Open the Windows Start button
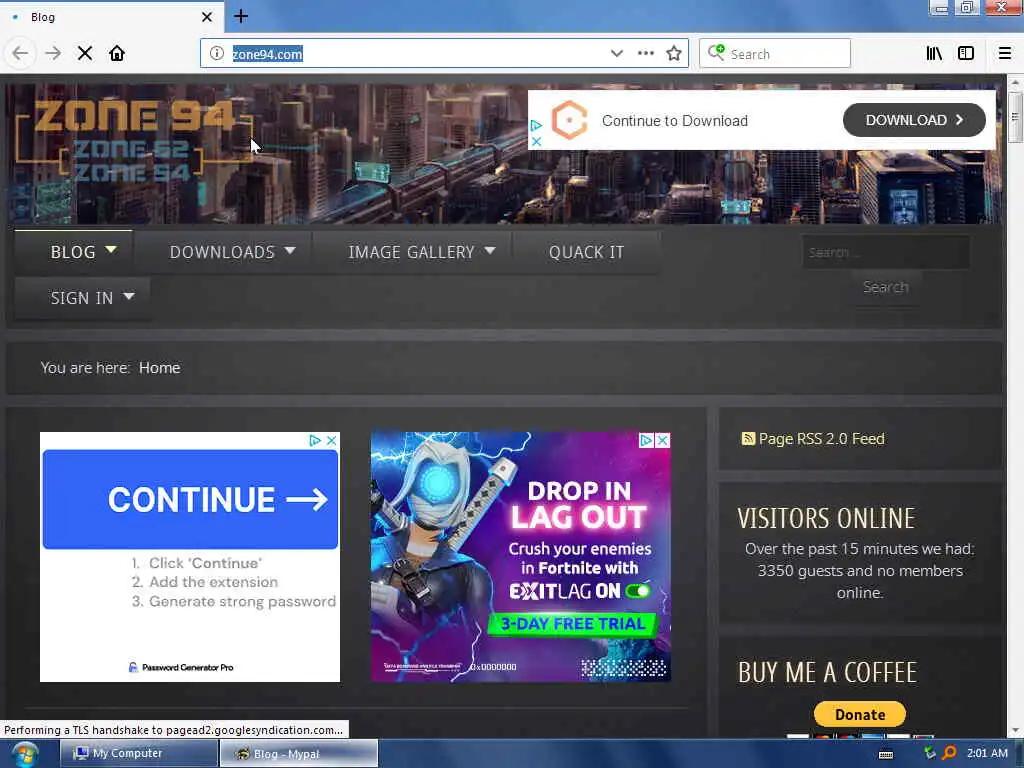1024x768 pixels. [24, 754]
